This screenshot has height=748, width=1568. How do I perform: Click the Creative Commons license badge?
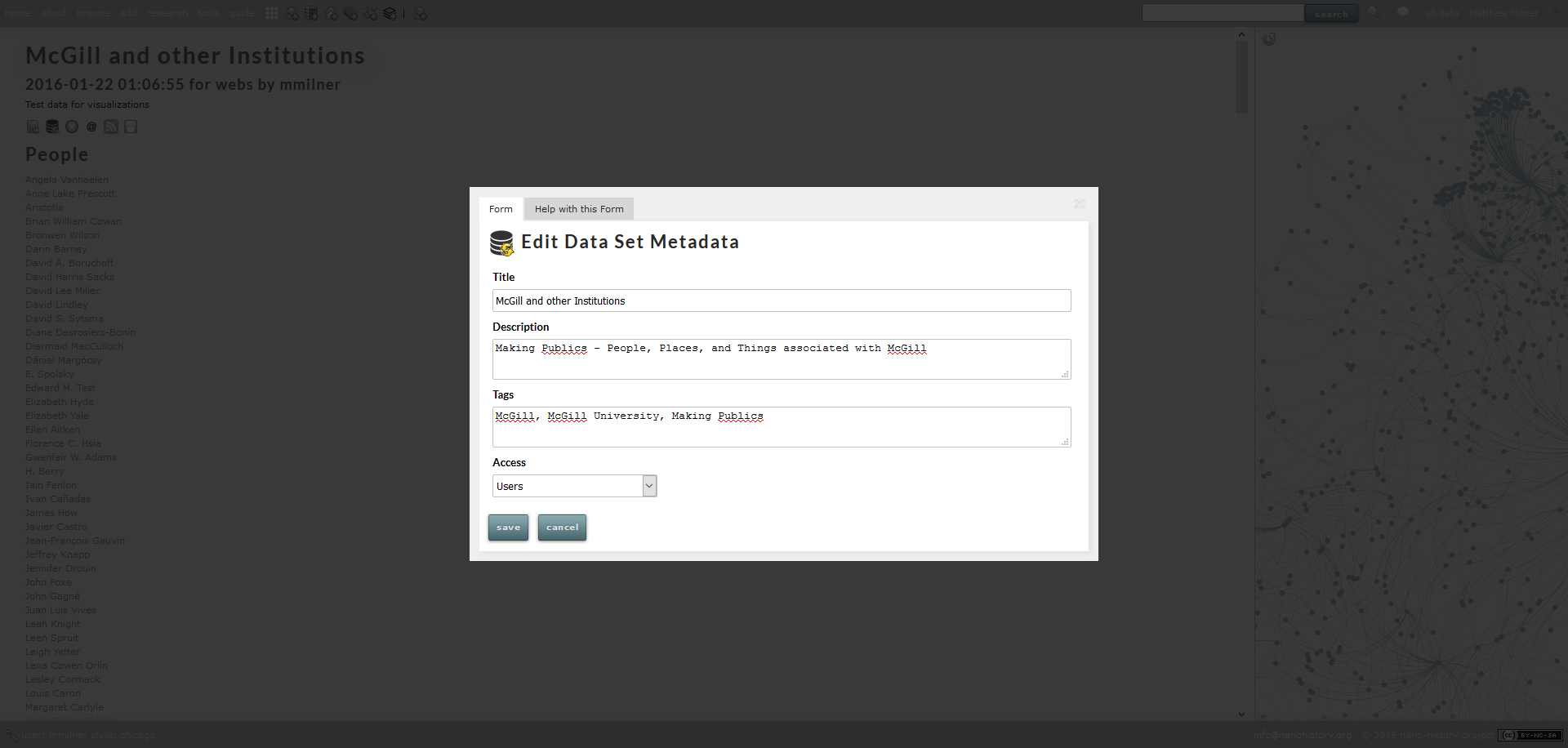(1530, 735)
